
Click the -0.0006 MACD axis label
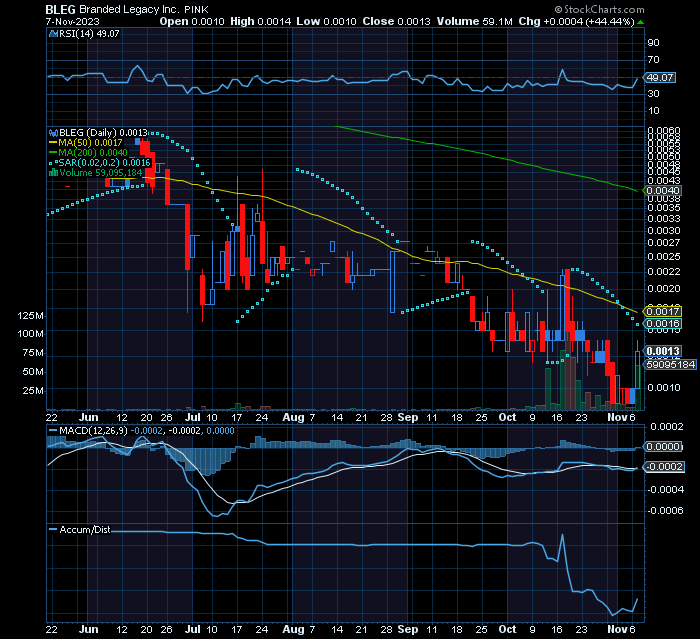coord(666,510)
